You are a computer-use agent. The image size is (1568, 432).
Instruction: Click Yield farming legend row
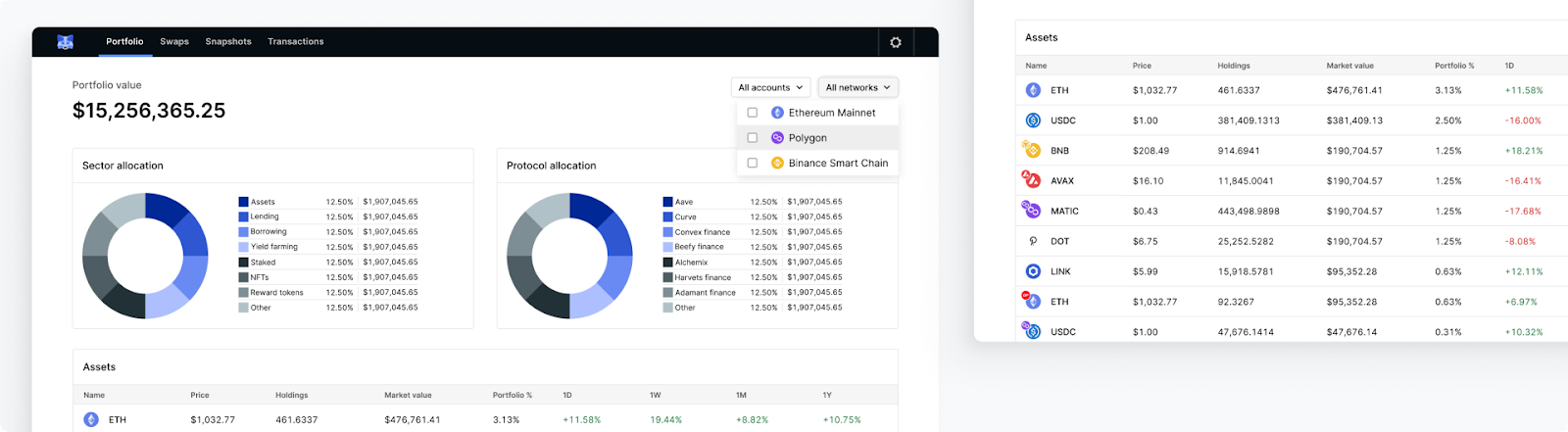pyautogui.click(x=328, y=247)
